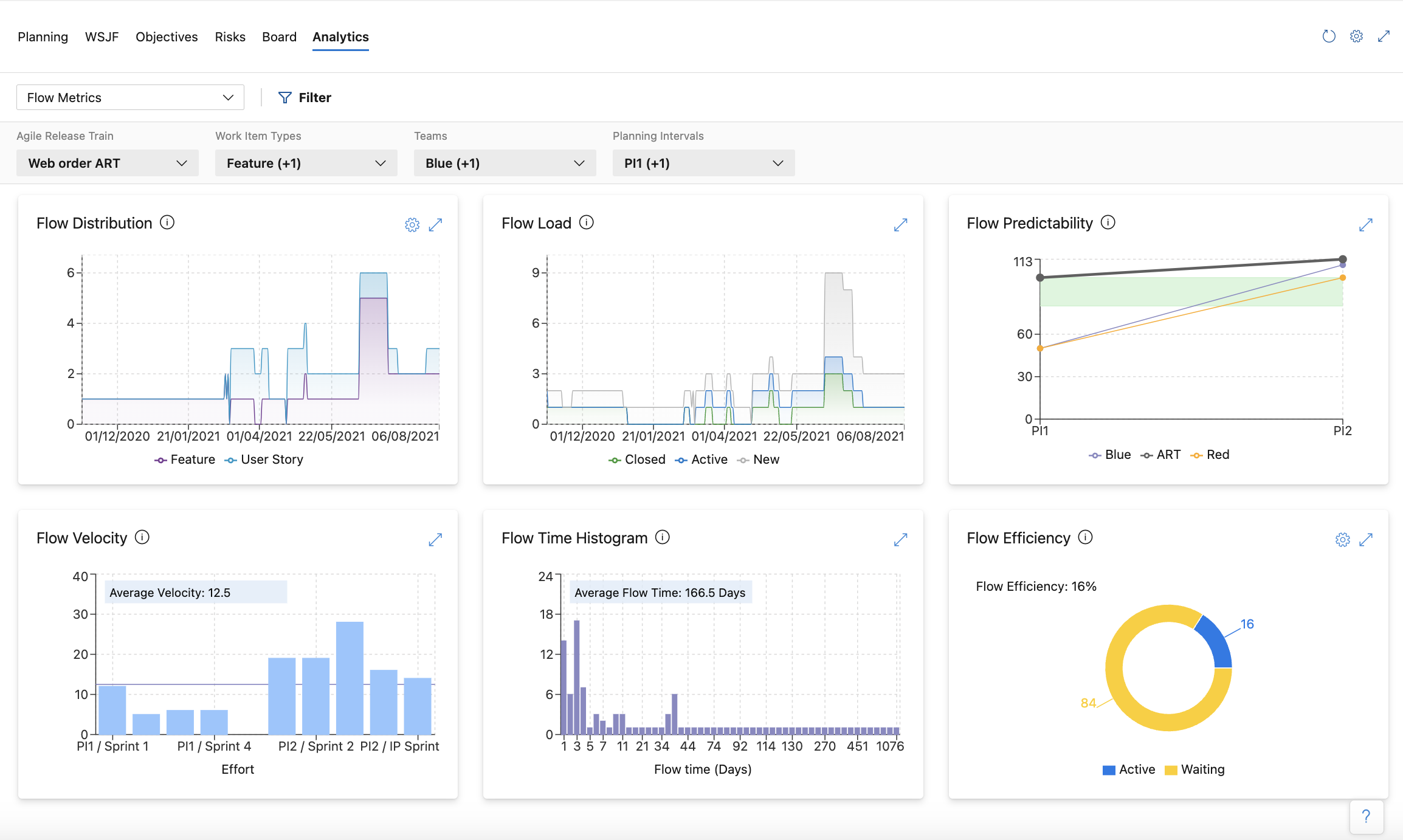
Task: Expand the Flow Time Histogram chart
Action: 901,540
